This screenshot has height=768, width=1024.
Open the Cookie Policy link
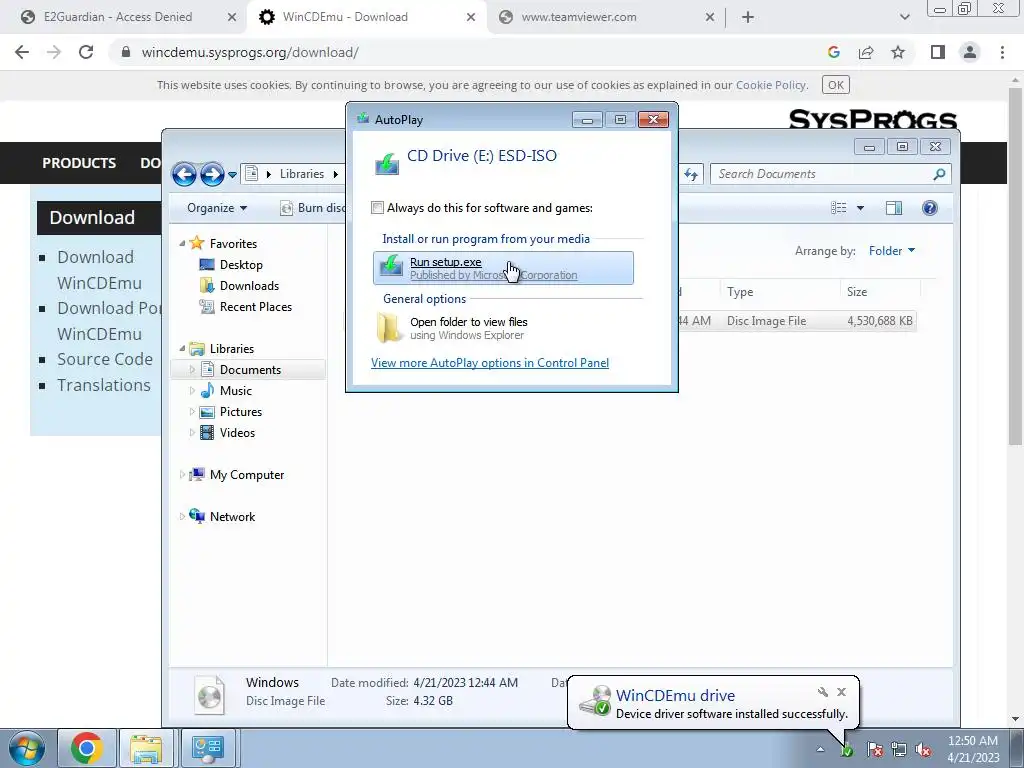[x=771, y=85]
